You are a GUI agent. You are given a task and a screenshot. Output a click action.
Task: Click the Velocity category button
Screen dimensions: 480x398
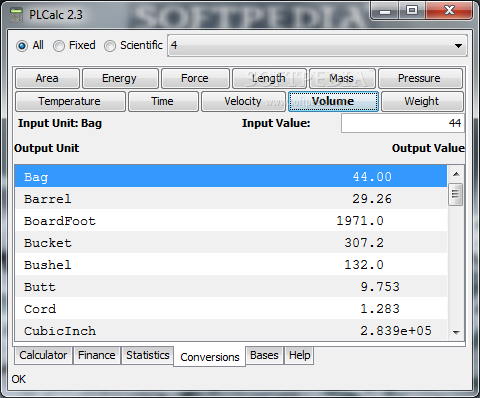click(x=243, y=101)
